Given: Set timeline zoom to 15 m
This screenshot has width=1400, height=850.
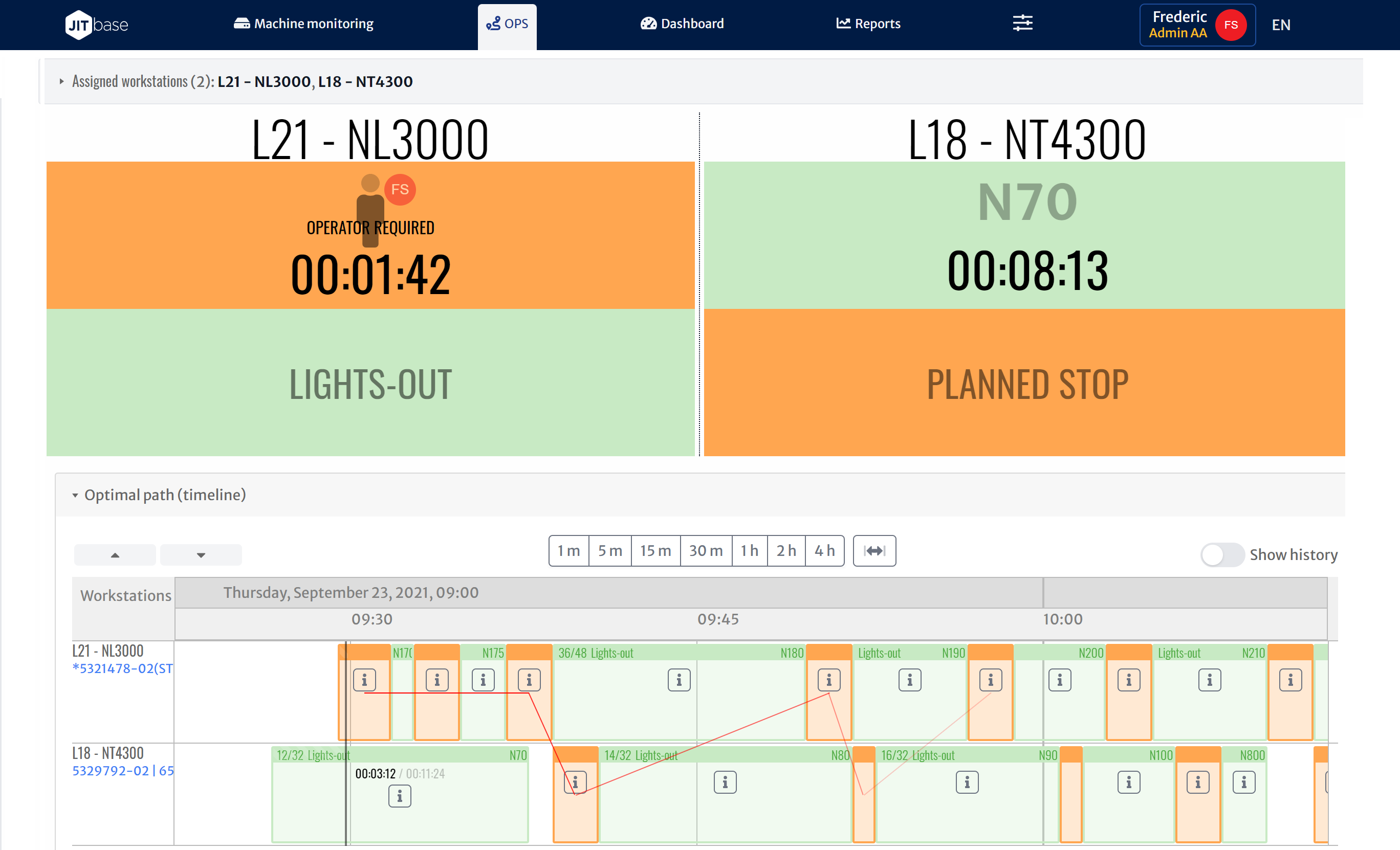Looking at the screenshot, I should pyautogui.click(x=655, y=550).
